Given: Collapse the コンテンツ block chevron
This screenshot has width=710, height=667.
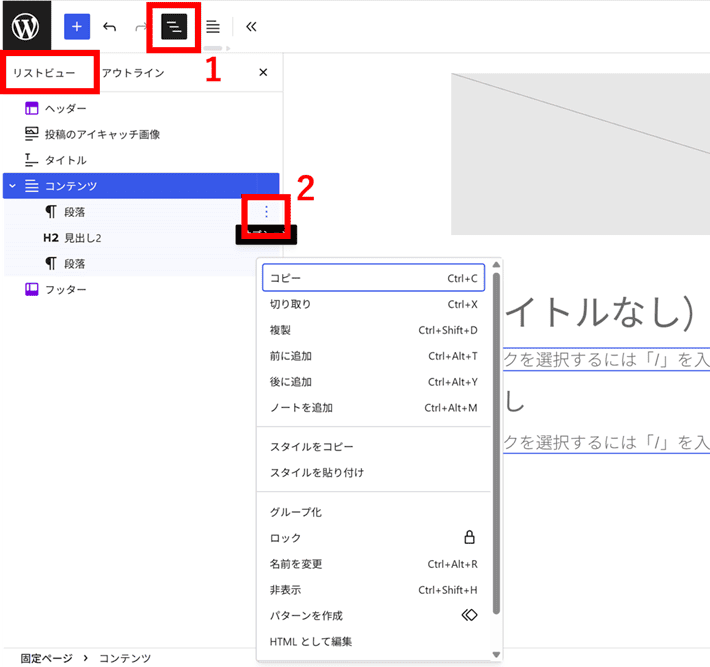Looking at the screenshot, I should coord(12,186).
